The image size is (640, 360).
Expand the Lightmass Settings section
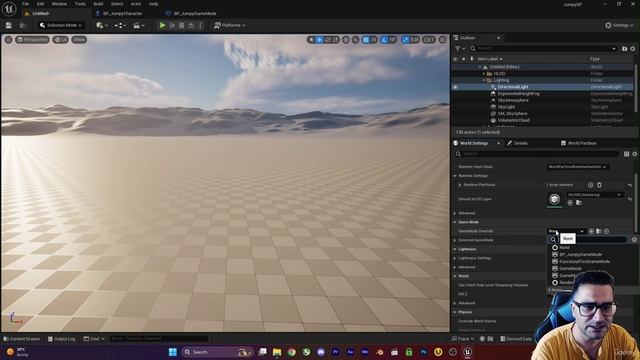tap(455, 258)
